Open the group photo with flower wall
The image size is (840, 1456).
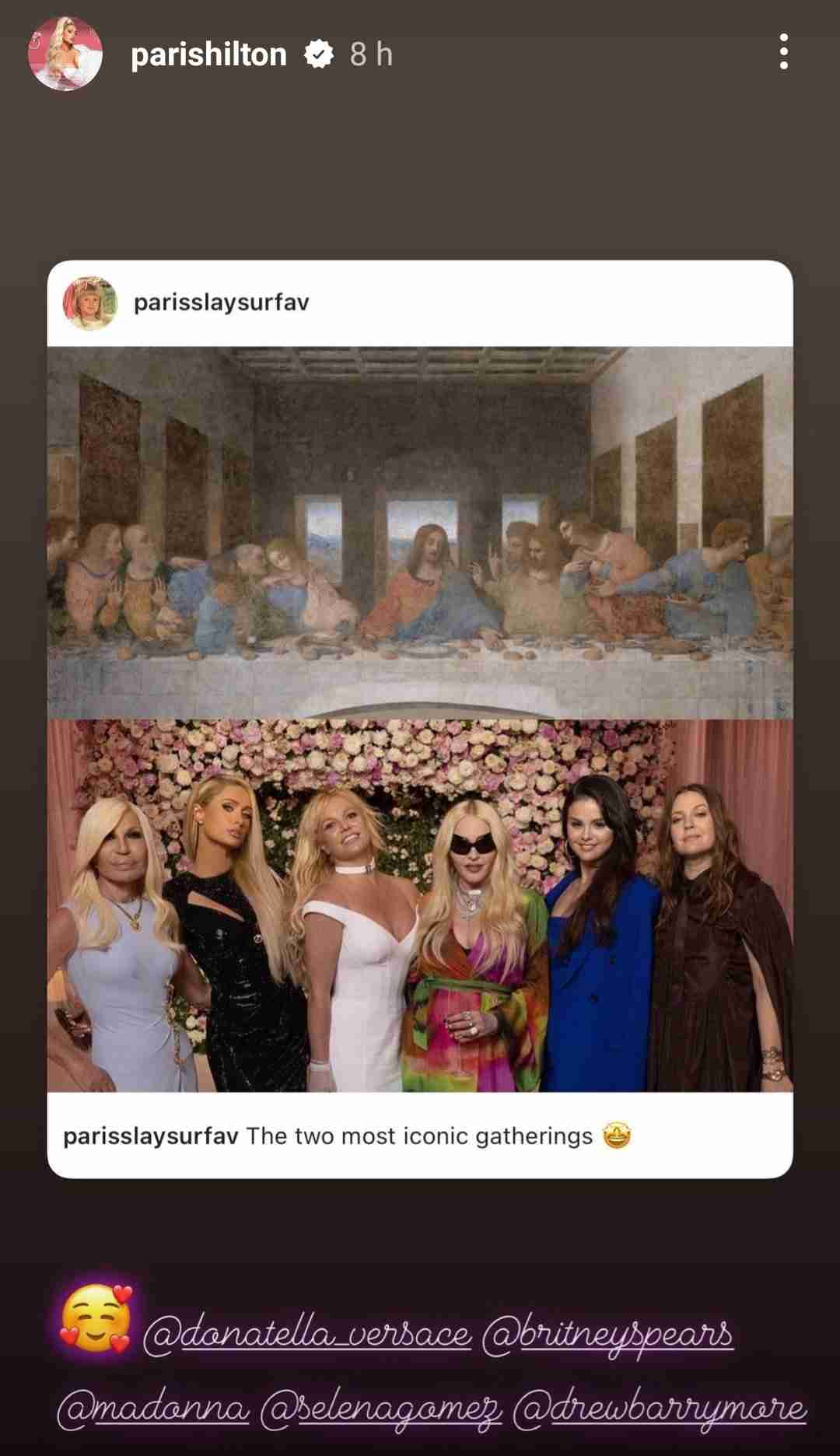[x=420, y=905]
